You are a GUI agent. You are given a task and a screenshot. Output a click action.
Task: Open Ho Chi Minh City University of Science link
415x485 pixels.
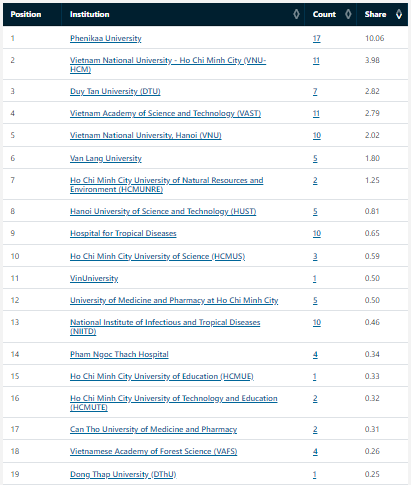(x=157, y=256)
